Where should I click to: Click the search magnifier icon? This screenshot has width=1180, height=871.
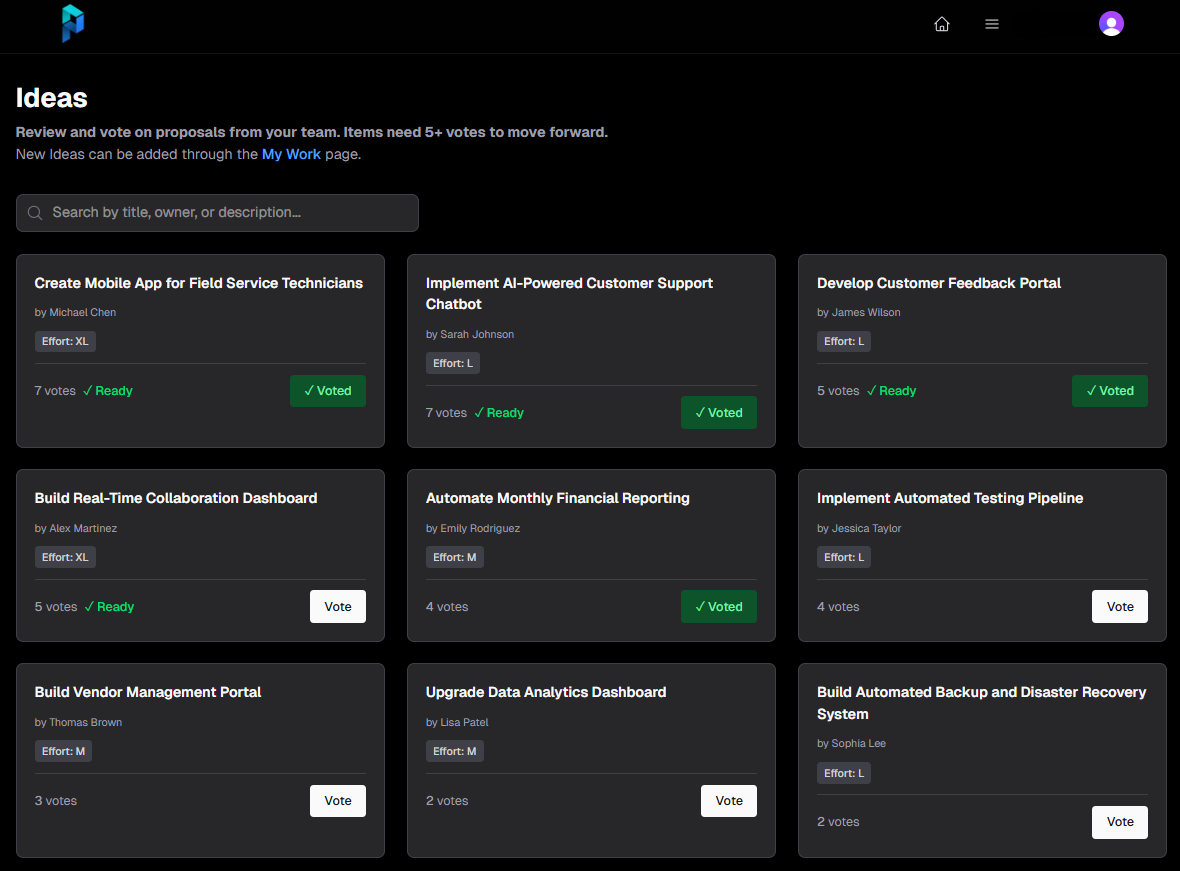tap(35, 213)
